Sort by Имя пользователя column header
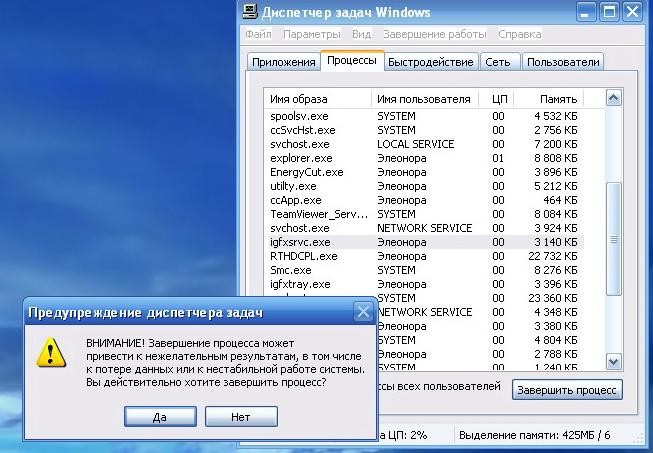653x453 pixels. coord(424,99)
